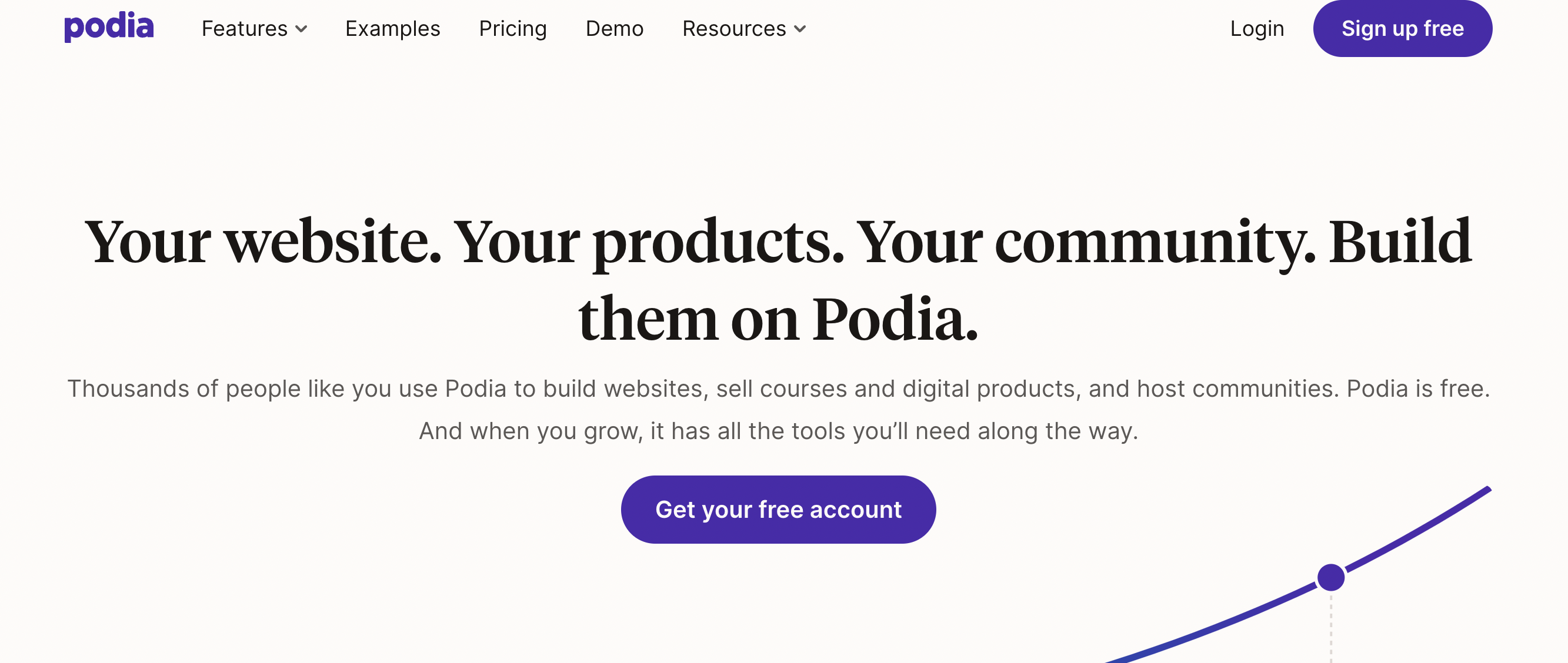Click the Login link
The height and width of the screenshot is (663, 1568).
tap(1257, 29)
